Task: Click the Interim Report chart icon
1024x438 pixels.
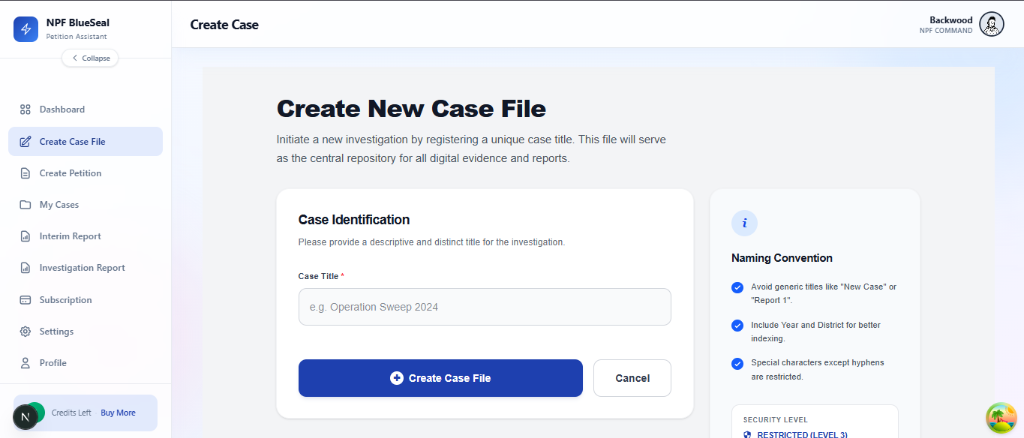Action: 25,236
